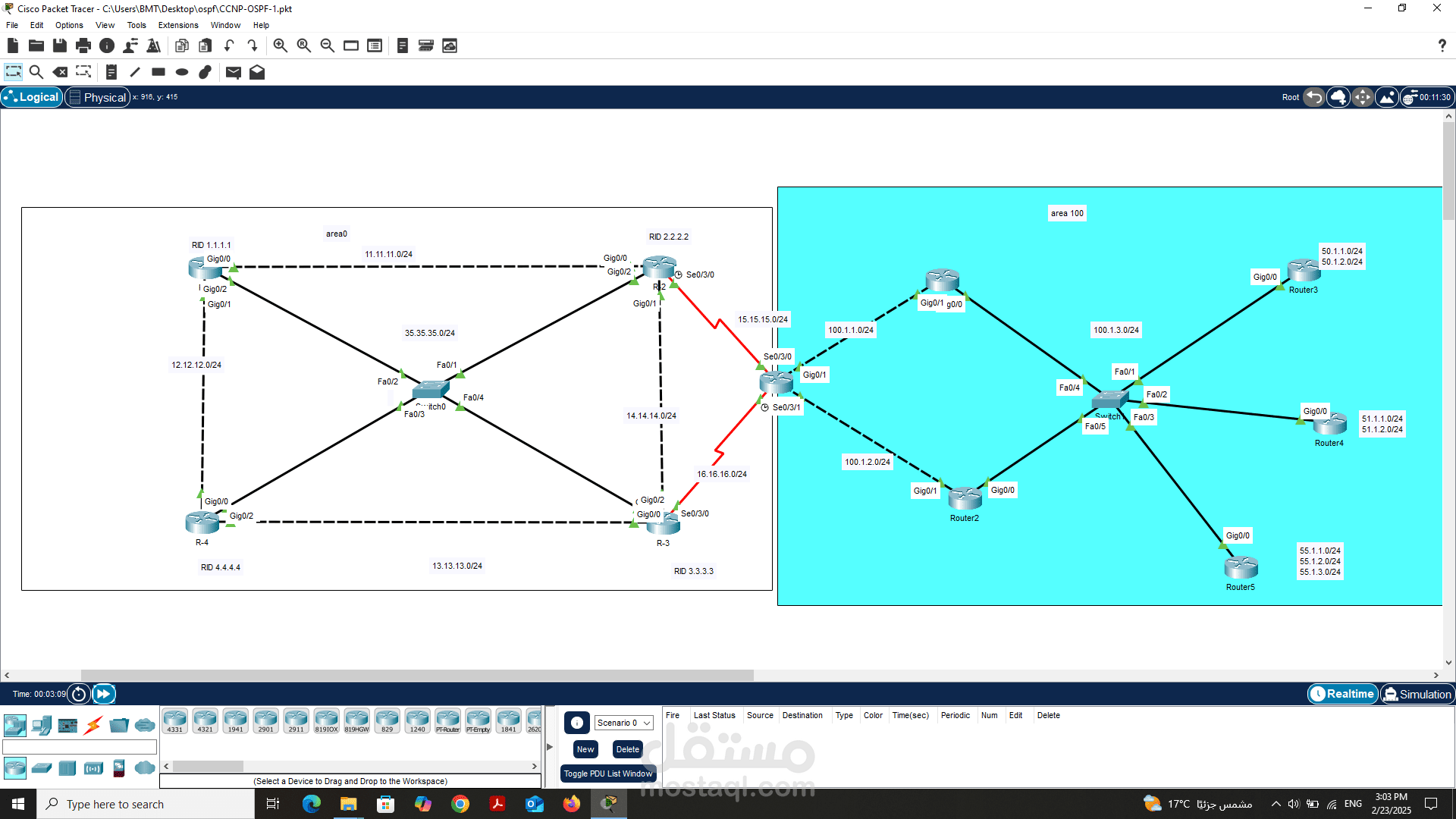Click the New Cluster cloud icon

(1338, 97)
